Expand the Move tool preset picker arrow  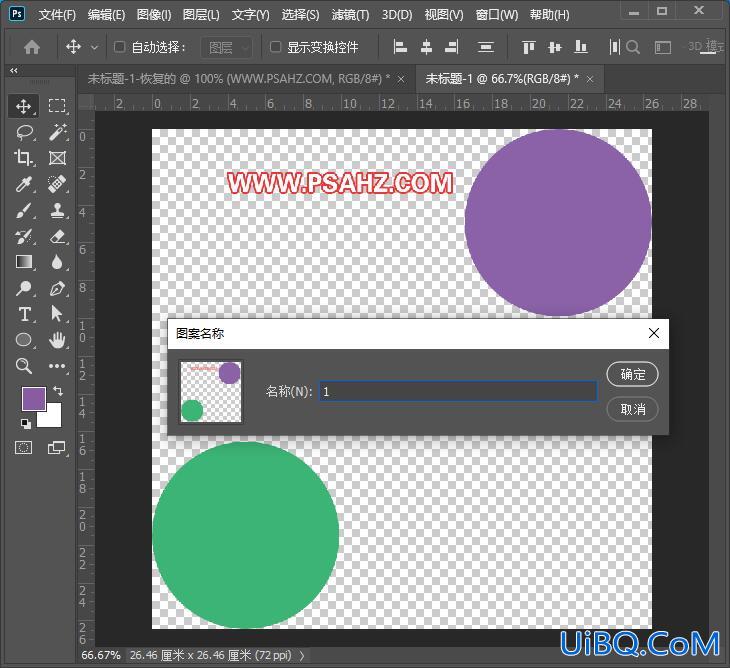95,47
